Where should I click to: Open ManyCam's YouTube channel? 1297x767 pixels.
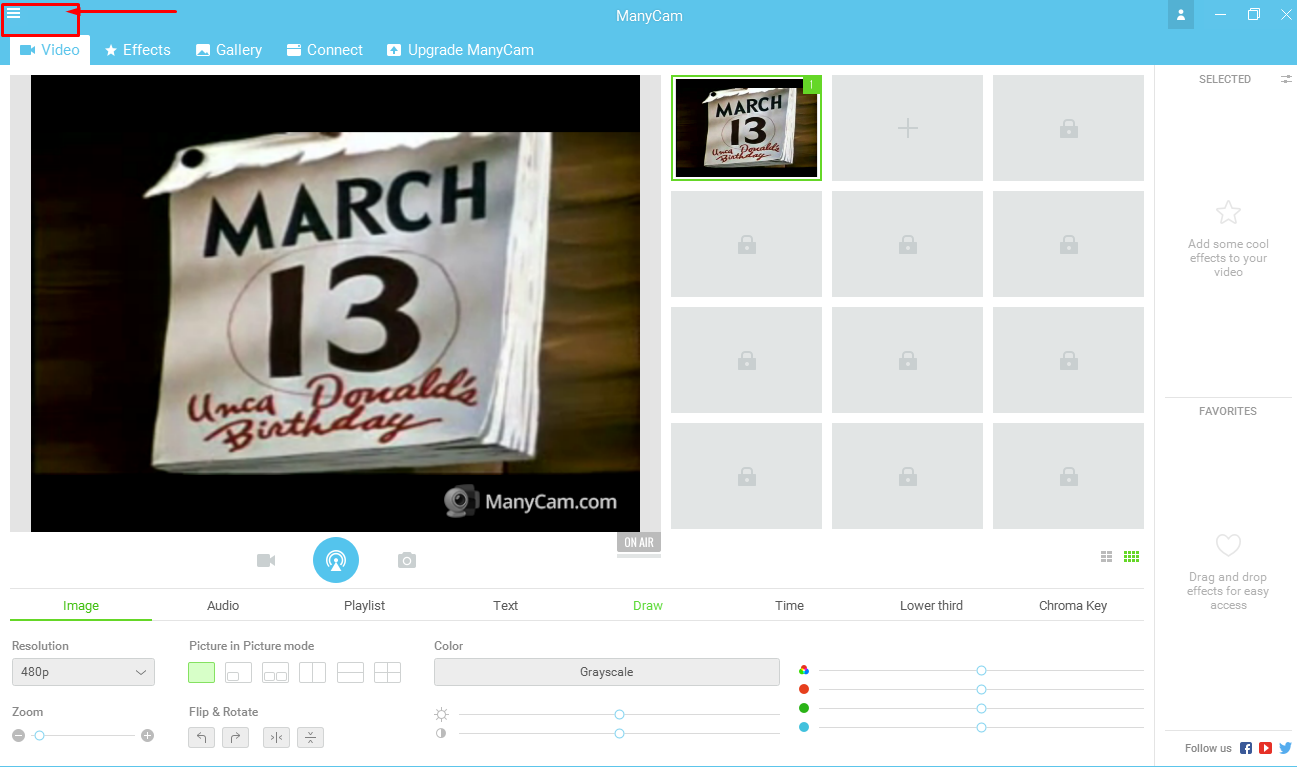click(x=1266, y=748)
